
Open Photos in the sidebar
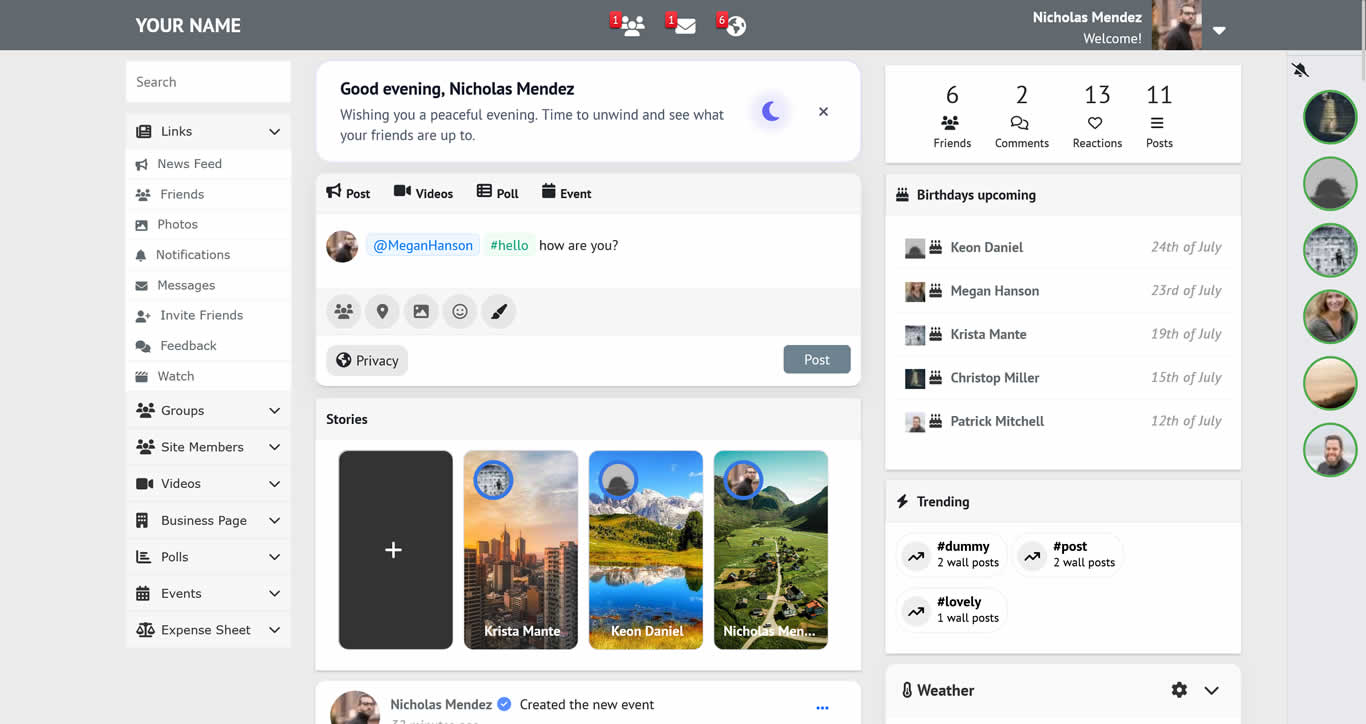point(208,224)
